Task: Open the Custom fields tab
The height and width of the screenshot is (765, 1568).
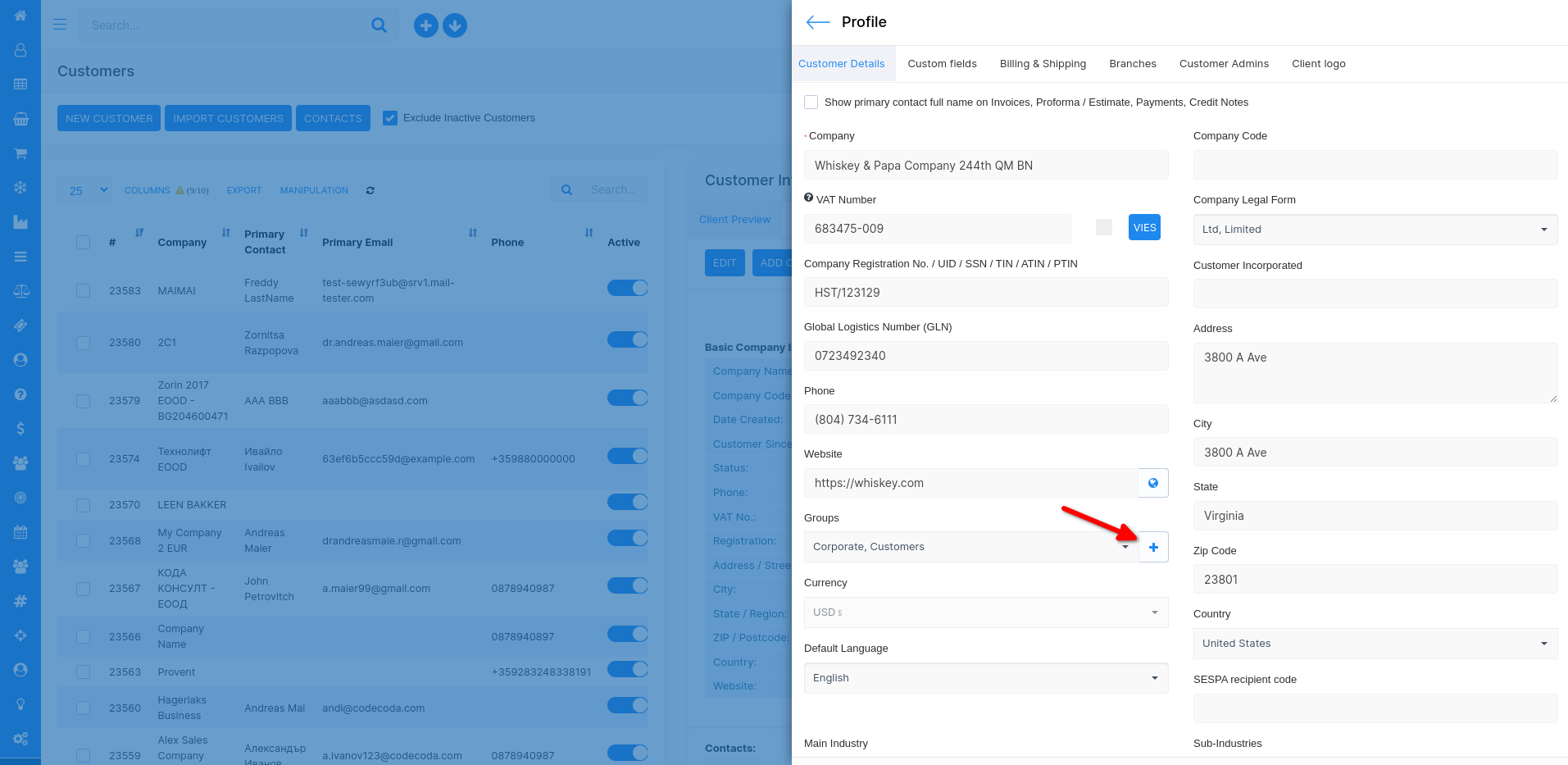Action: pos(942,64)
